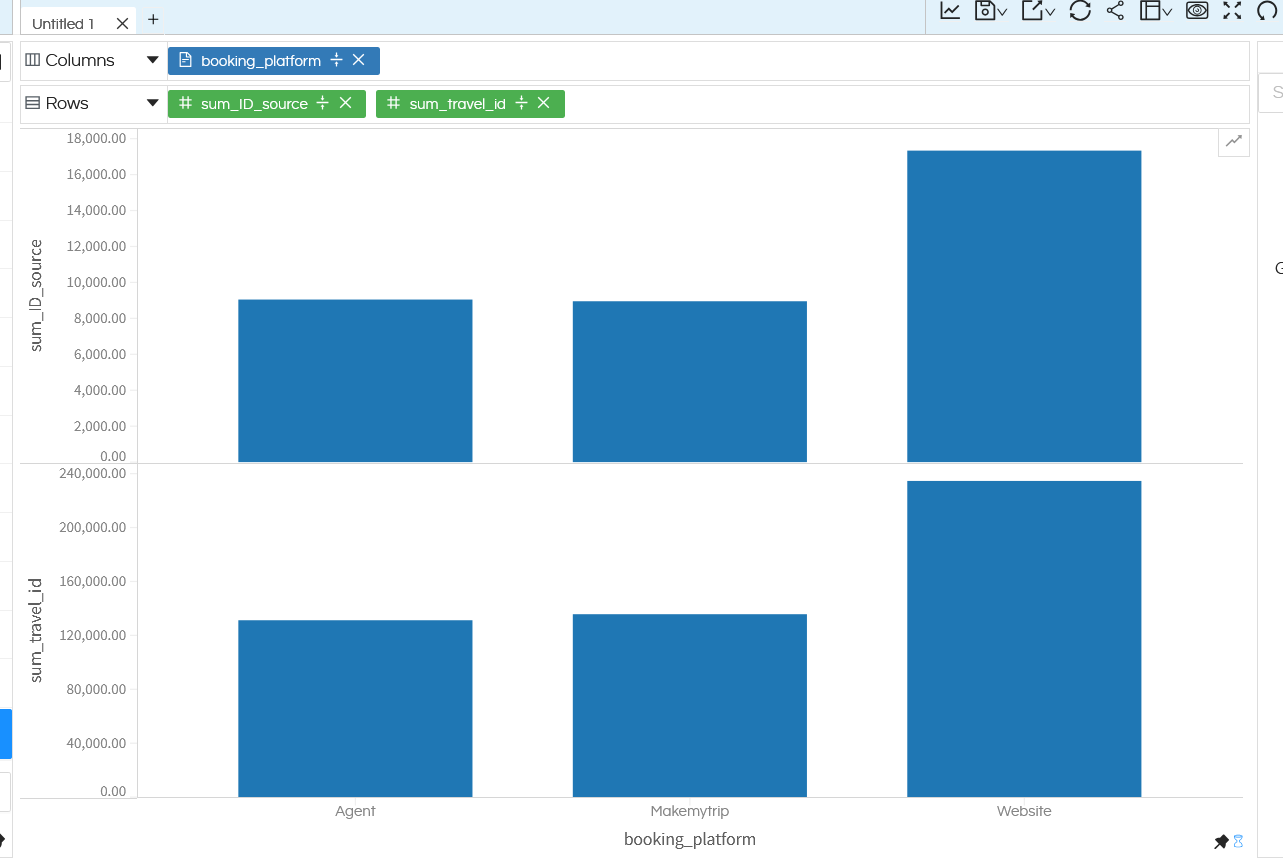Remove sum_travel_id pill from Rows
1283x860 pixels.
click(x=544, y=103)
